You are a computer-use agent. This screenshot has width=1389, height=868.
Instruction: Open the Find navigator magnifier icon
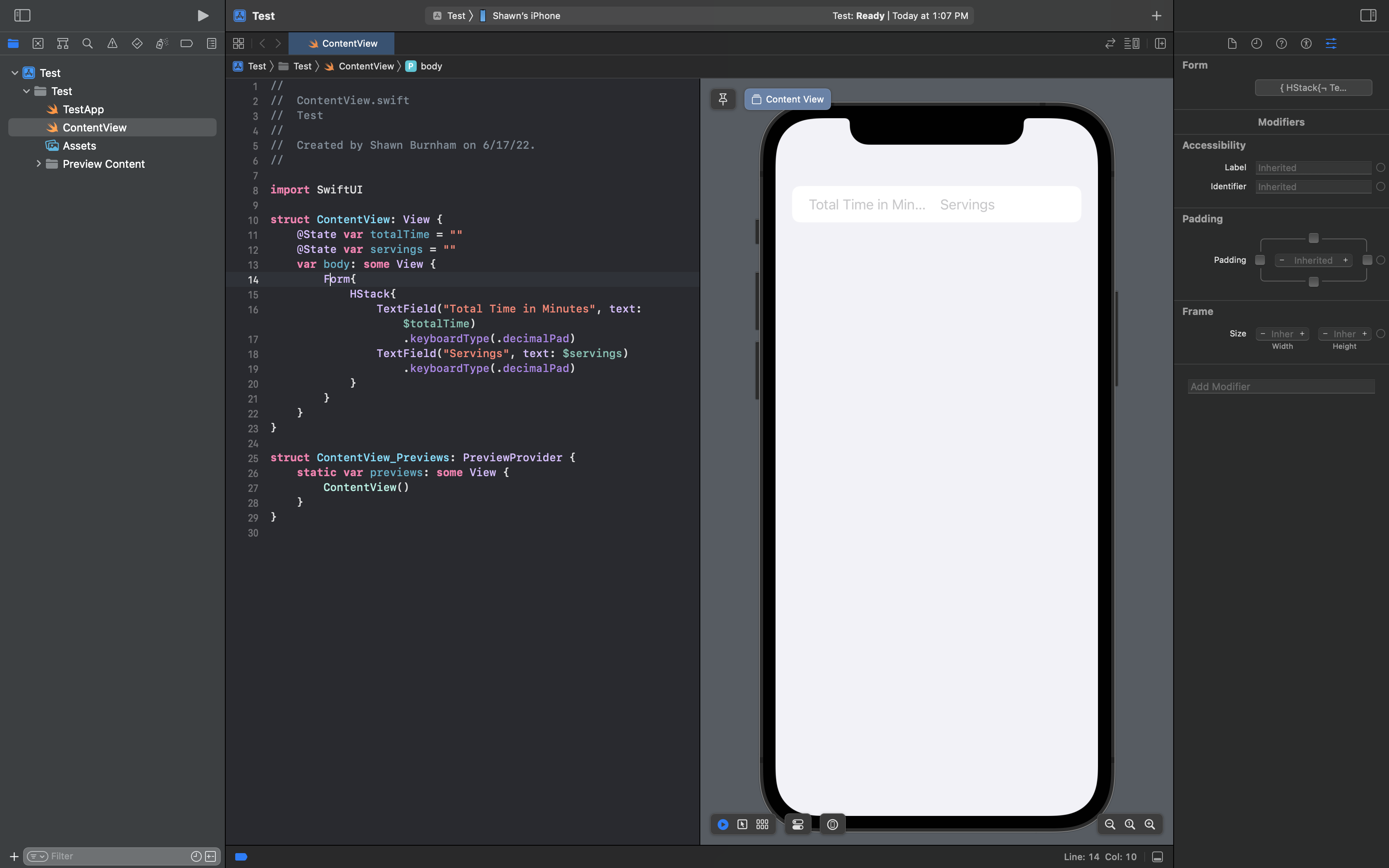(87, 44)
